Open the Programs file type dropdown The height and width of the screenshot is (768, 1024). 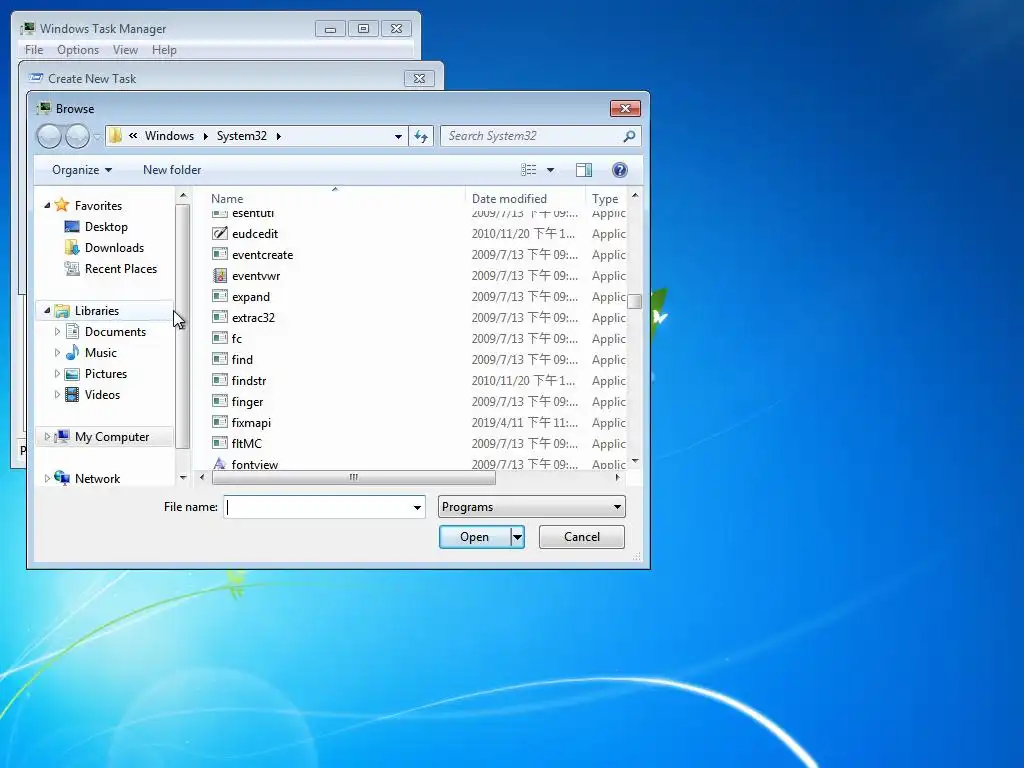(532, 507)
